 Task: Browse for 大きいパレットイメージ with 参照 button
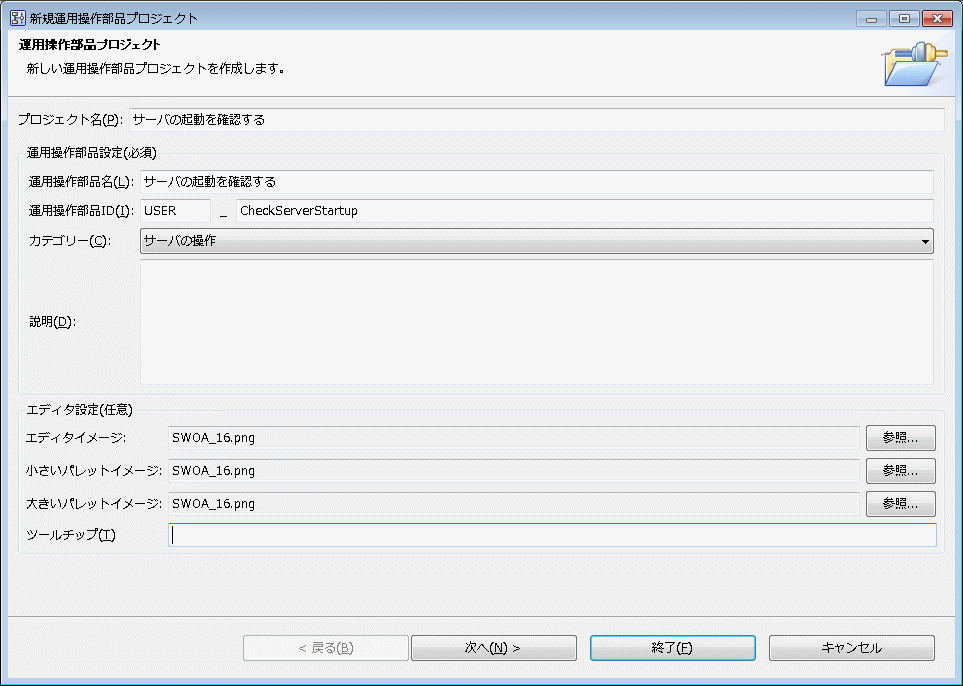pos(900,504)
